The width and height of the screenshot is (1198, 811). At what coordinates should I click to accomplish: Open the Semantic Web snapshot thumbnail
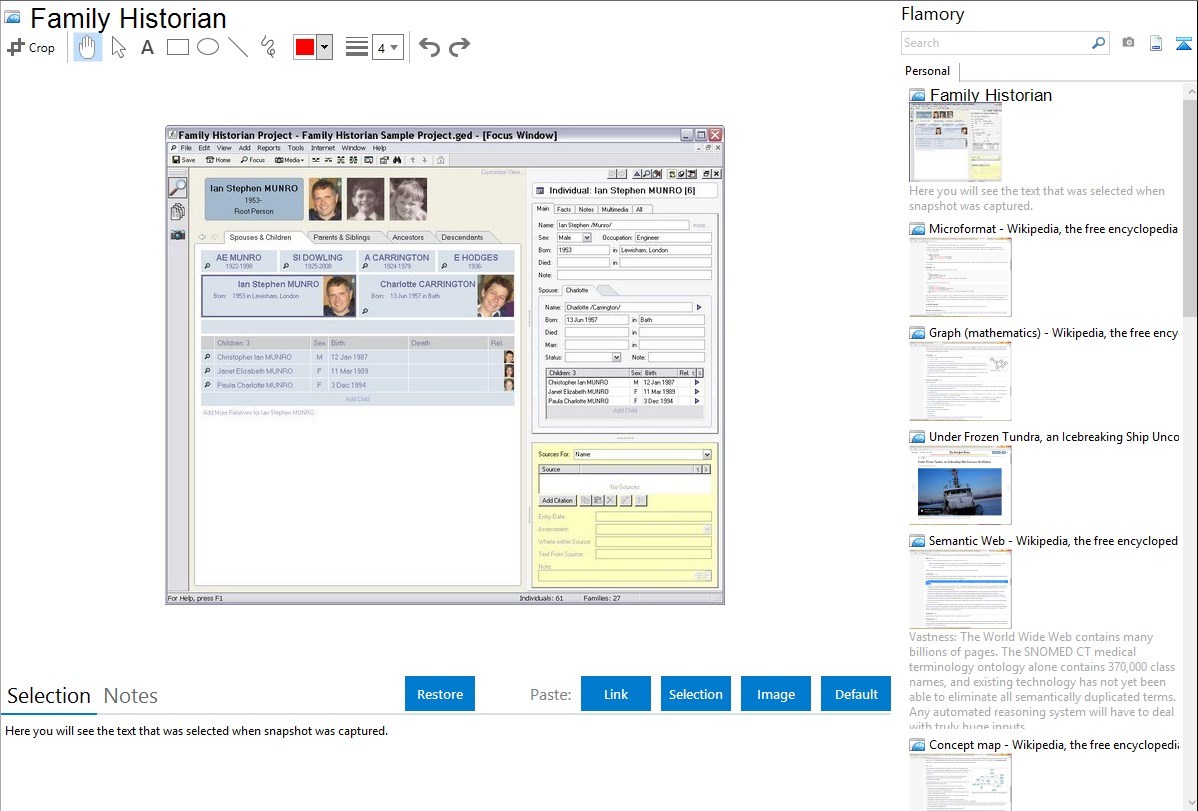coord(960,589)
